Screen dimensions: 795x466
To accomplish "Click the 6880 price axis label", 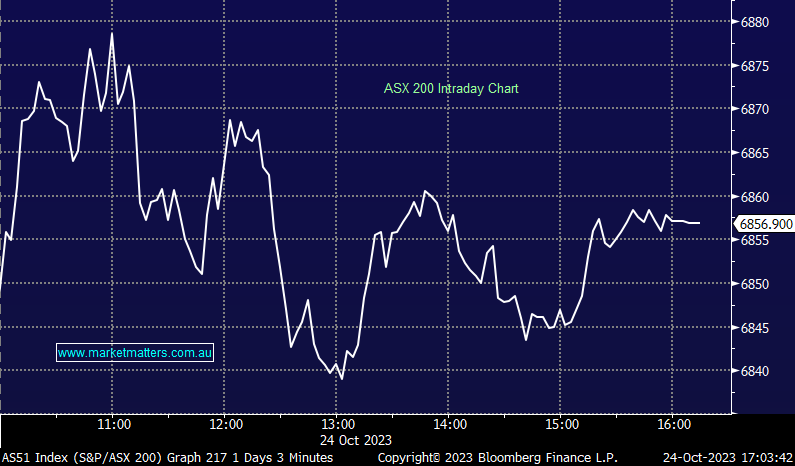I will point(756,22).
